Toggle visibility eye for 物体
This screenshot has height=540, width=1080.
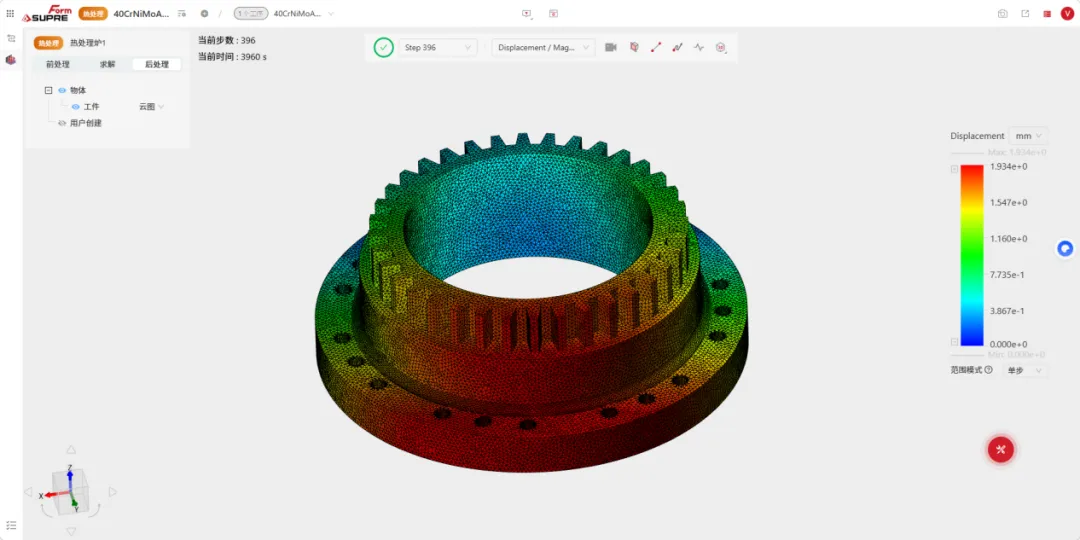[x=62, y=90]
